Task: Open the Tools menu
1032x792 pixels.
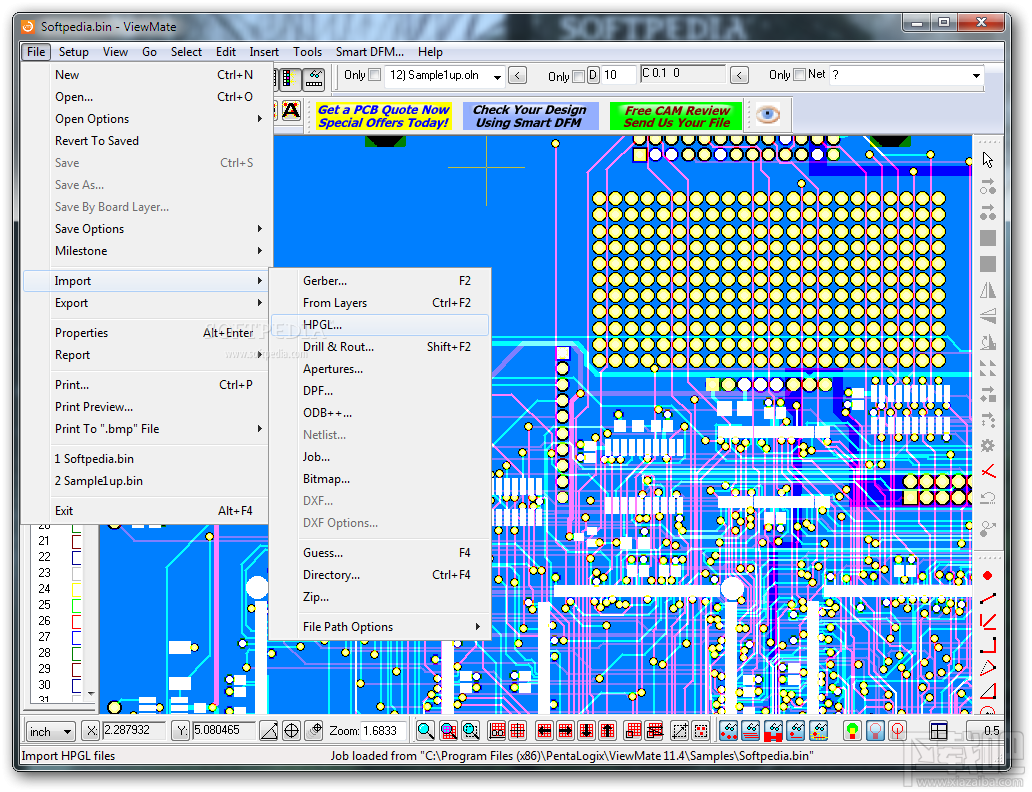Action: (x=307, y=52)
